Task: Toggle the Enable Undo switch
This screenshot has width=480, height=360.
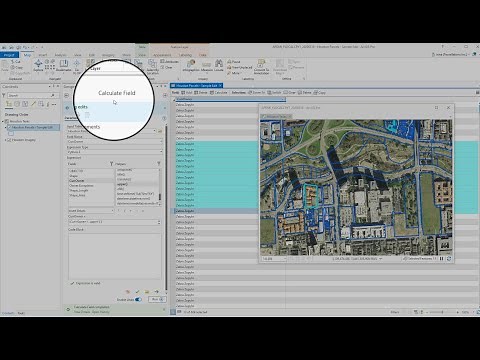Action: pos(138,299)
